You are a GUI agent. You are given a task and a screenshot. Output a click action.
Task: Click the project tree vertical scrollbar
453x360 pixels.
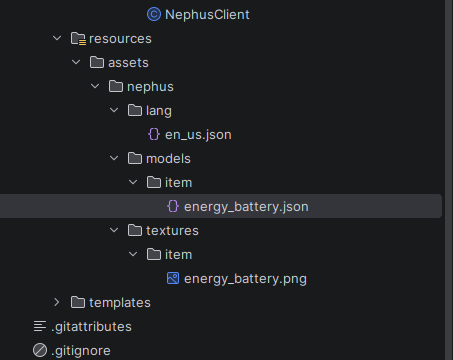pyautogui.click(x=449, y=180)
